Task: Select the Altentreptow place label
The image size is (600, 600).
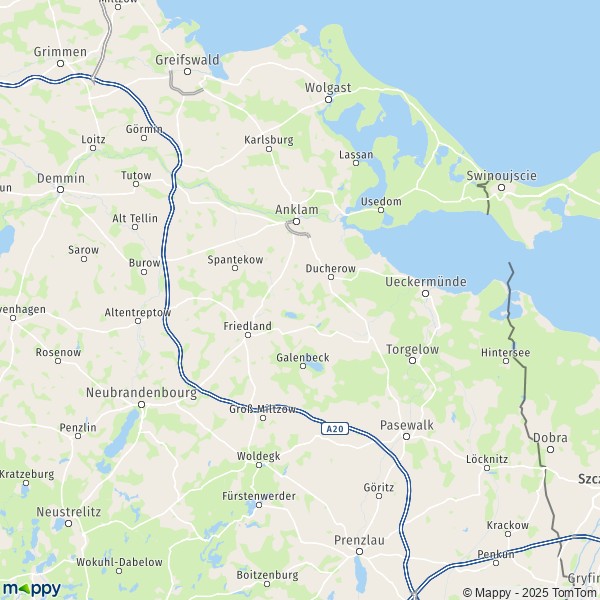Action: coord(138,313)
